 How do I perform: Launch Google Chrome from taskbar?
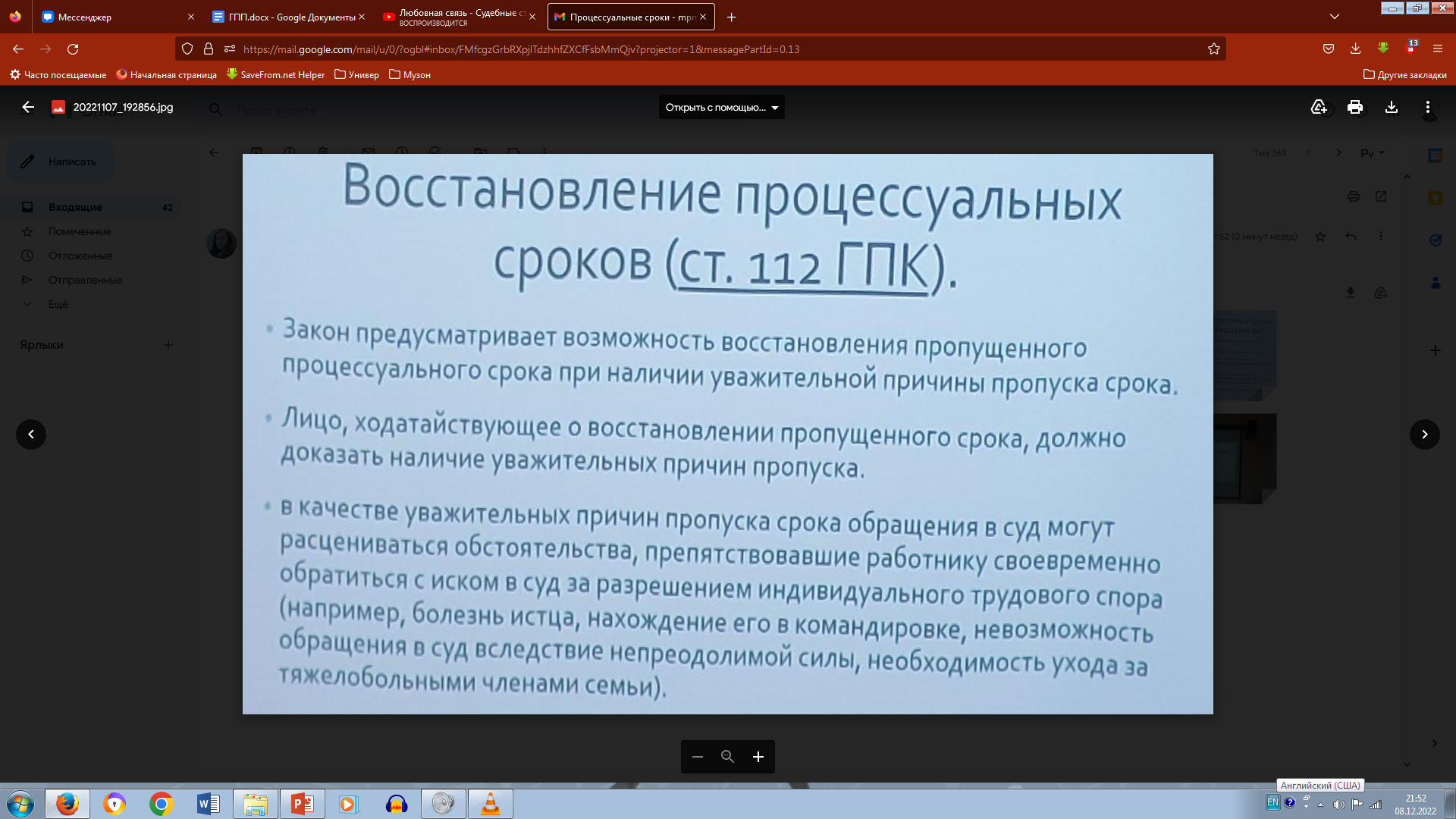(161, 804)
